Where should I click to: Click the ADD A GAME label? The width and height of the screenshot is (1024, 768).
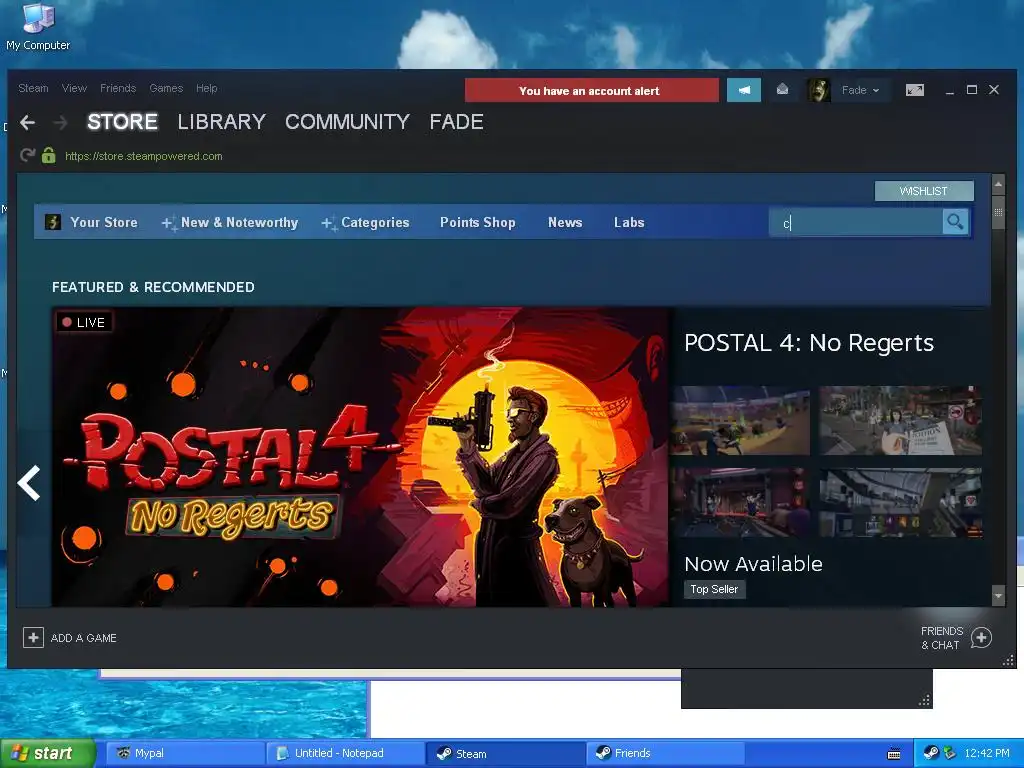(84, 638)
